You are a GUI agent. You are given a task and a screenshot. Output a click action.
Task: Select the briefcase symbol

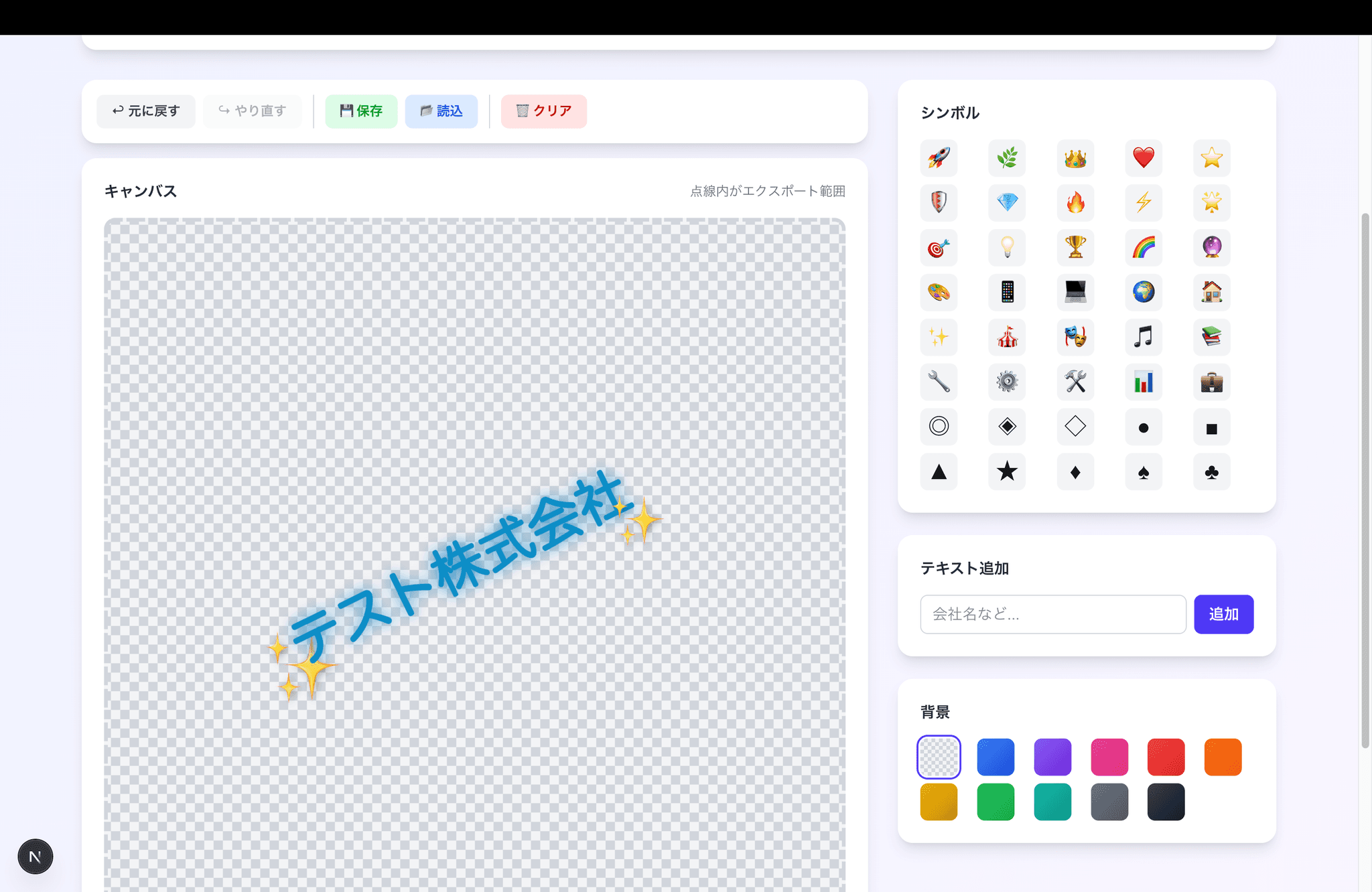[1211, 382]
